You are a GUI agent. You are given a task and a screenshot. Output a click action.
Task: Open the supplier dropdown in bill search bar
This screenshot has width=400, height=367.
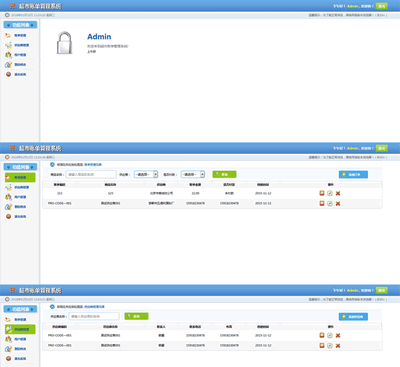tap(146, 174)
